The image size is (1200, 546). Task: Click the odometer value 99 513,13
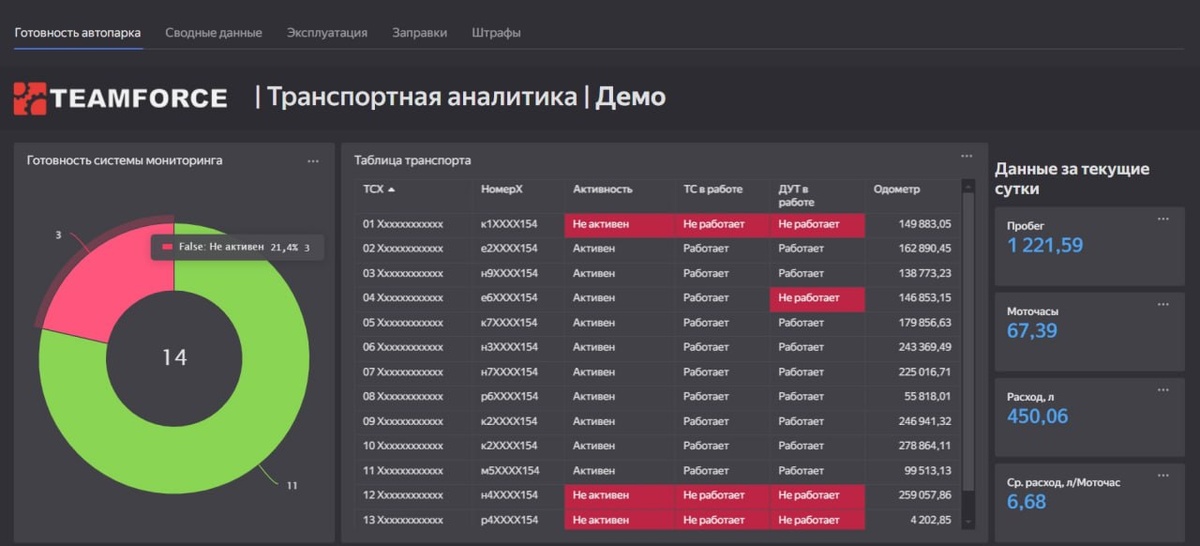coord(928,471)
